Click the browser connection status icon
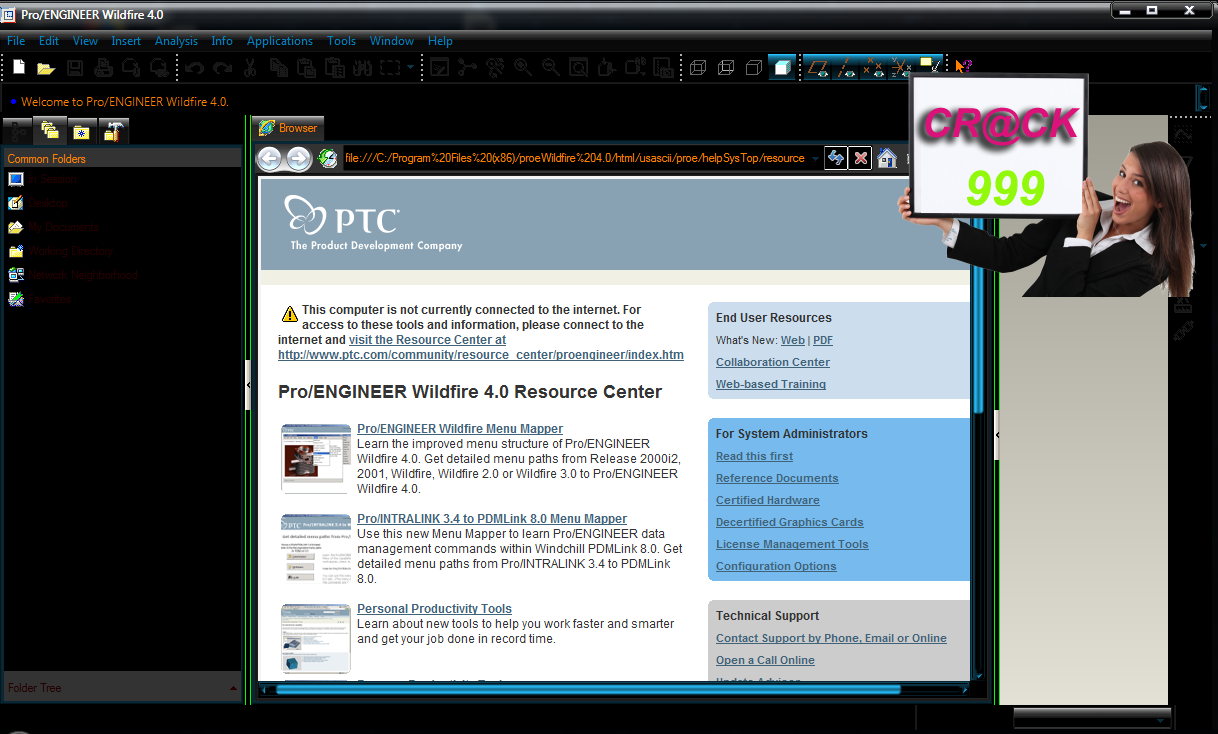The height and width of the screenshot is (734, 1218). click(328, 158)
